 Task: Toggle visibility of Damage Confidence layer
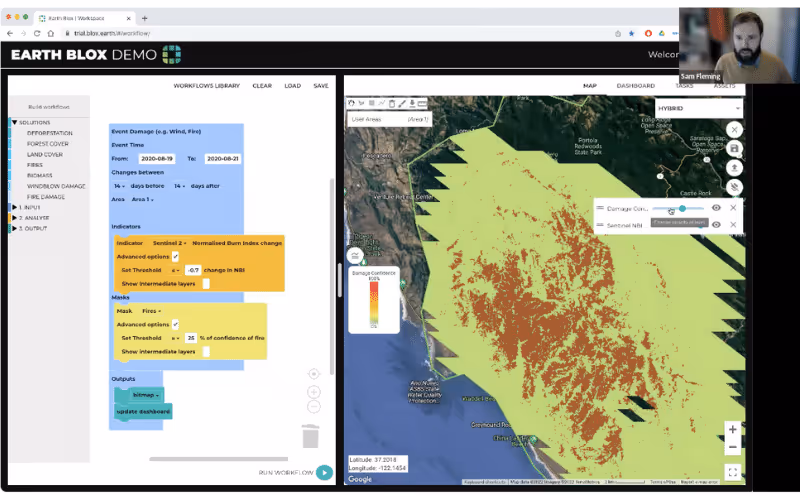coord(716,208)
